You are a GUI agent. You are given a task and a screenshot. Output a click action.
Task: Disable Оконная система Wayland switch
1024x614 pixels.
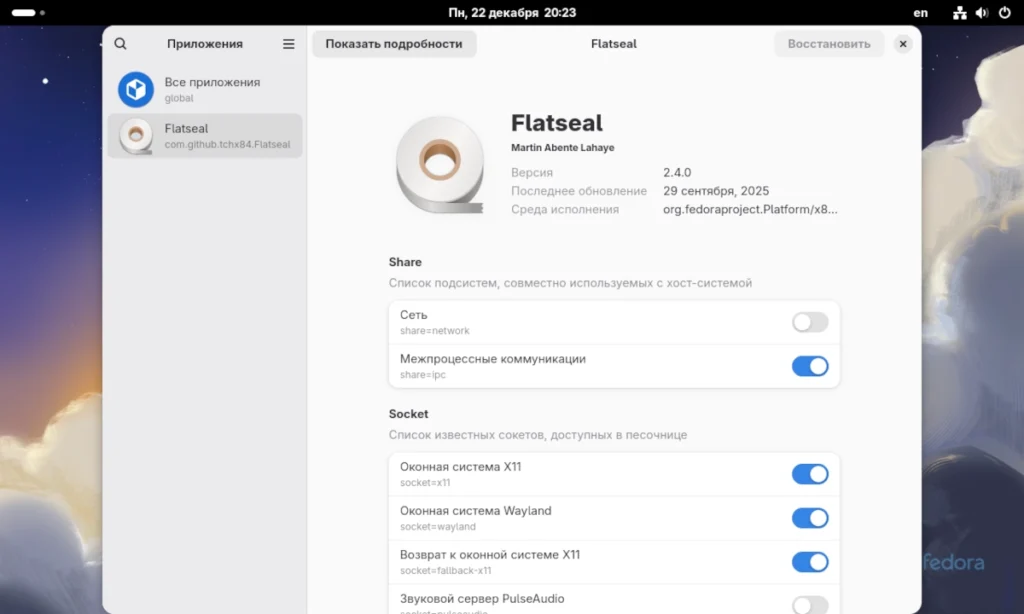[810, 518]
